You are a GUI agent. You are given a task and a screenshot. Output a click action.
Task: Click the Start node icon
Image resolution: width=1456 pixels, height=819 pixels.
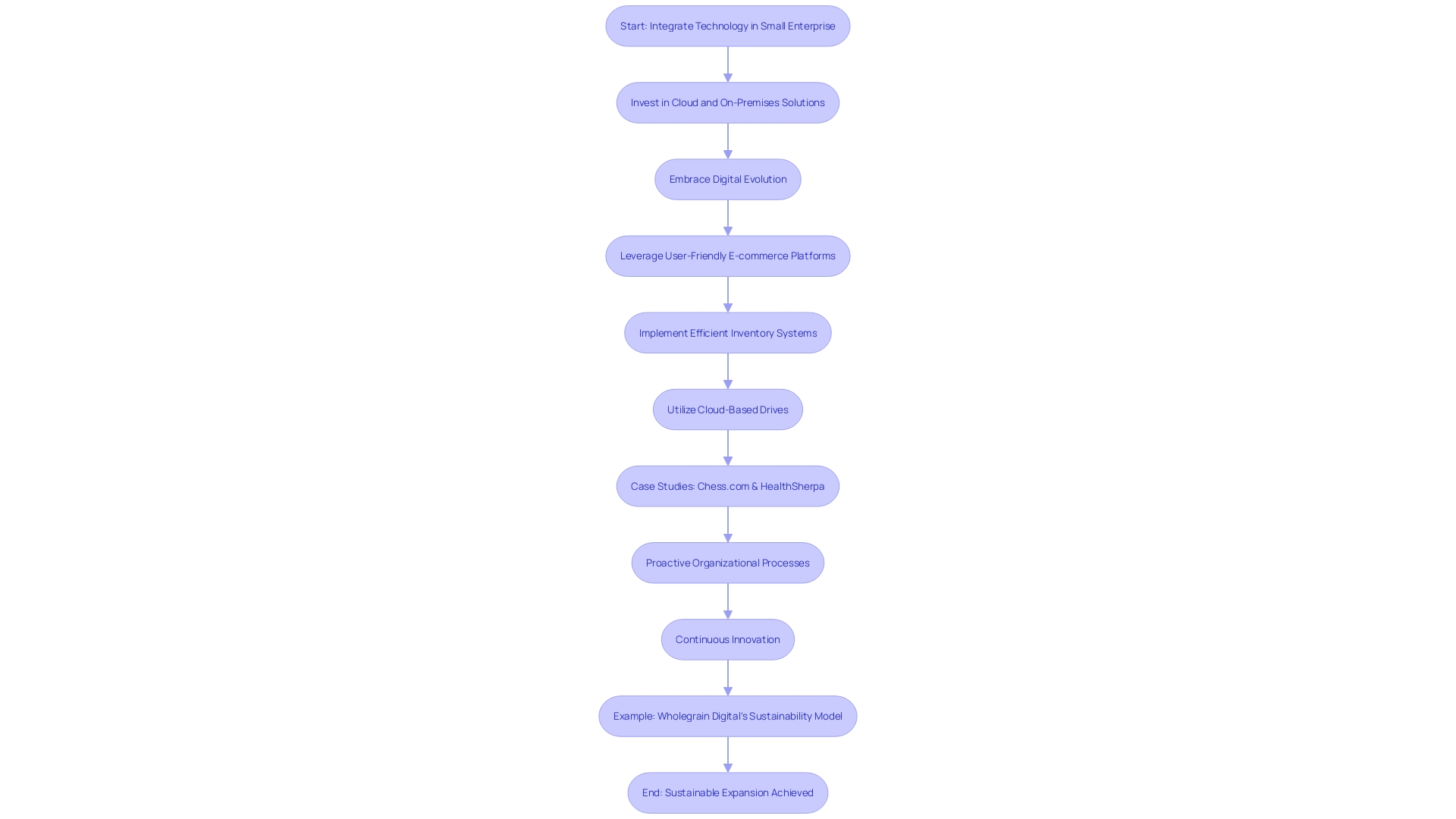[x=728, y=25]
